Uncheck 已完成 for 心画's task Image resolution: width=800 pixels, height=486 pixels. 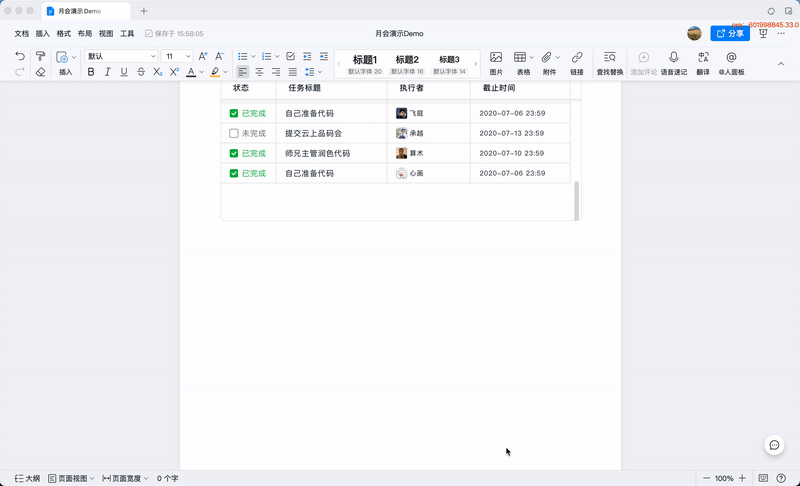tap(234, 173)
